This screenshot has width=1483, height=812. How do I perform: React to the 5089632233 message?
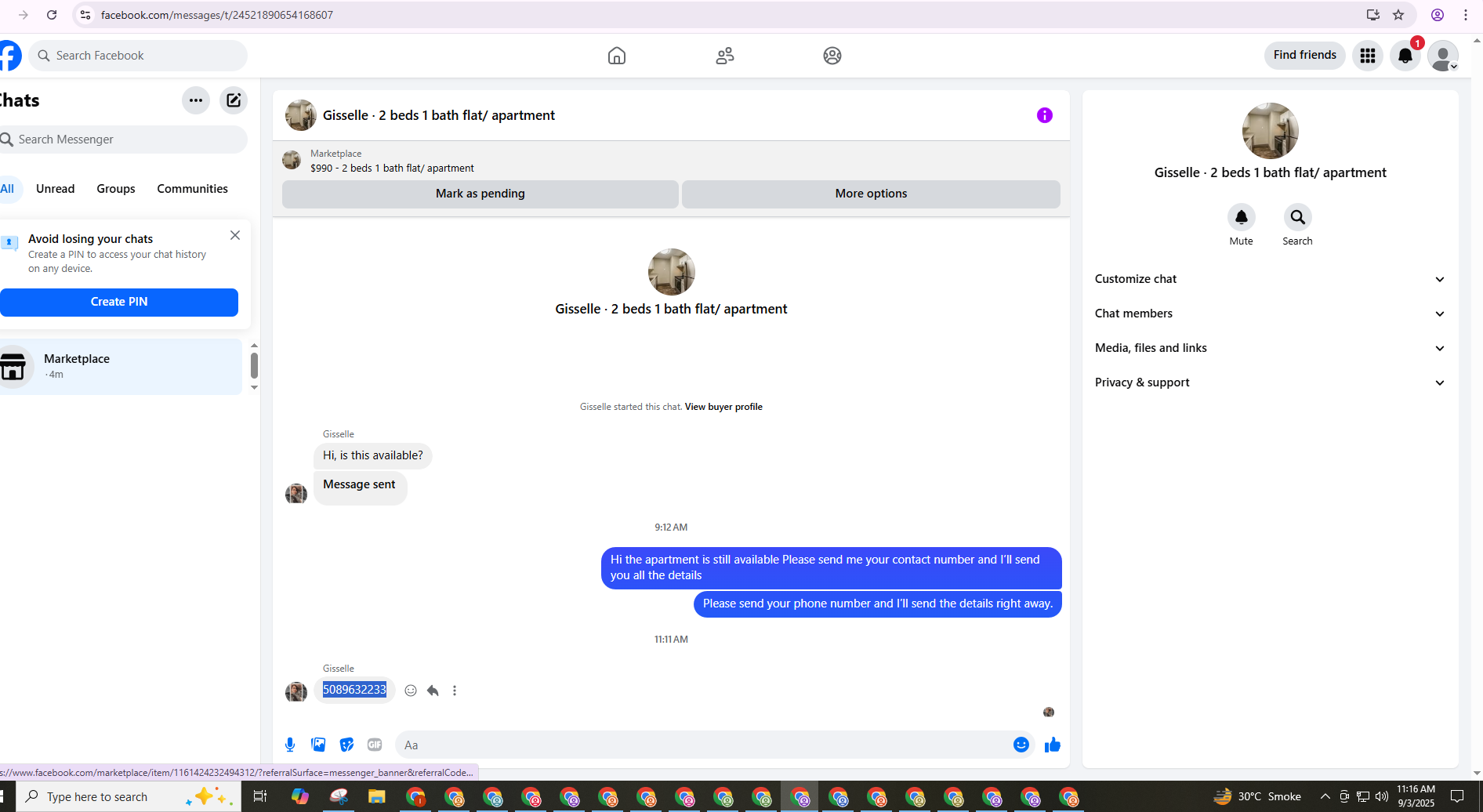(411, 691)
